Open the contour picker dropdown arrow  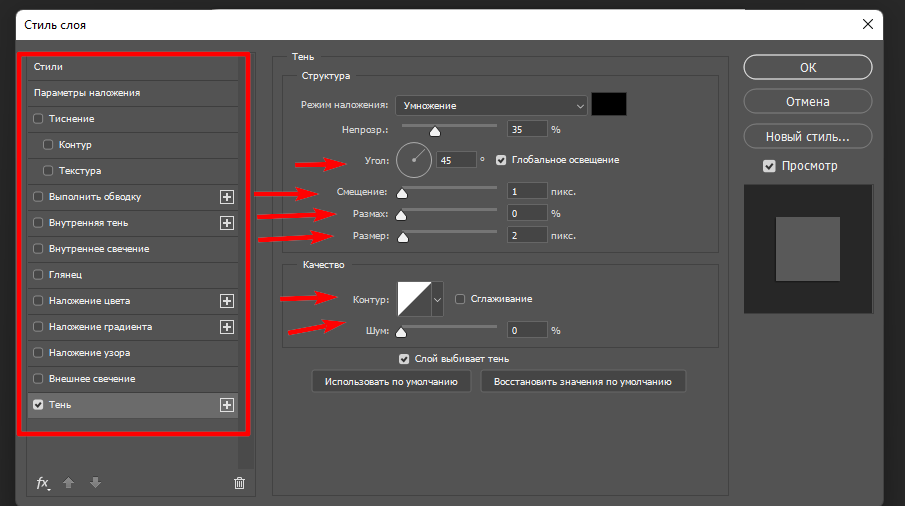[x=437, y=299]
